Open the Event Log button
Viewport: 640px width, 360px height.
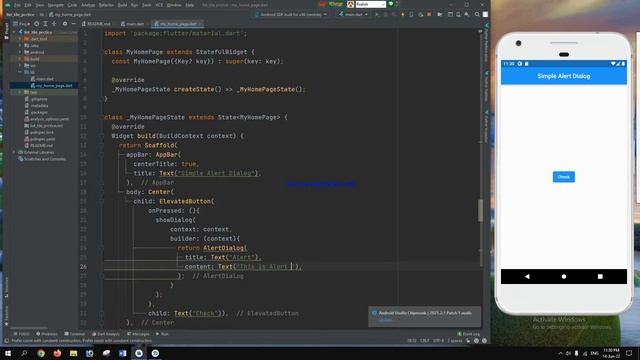click(x=469, y=334)
